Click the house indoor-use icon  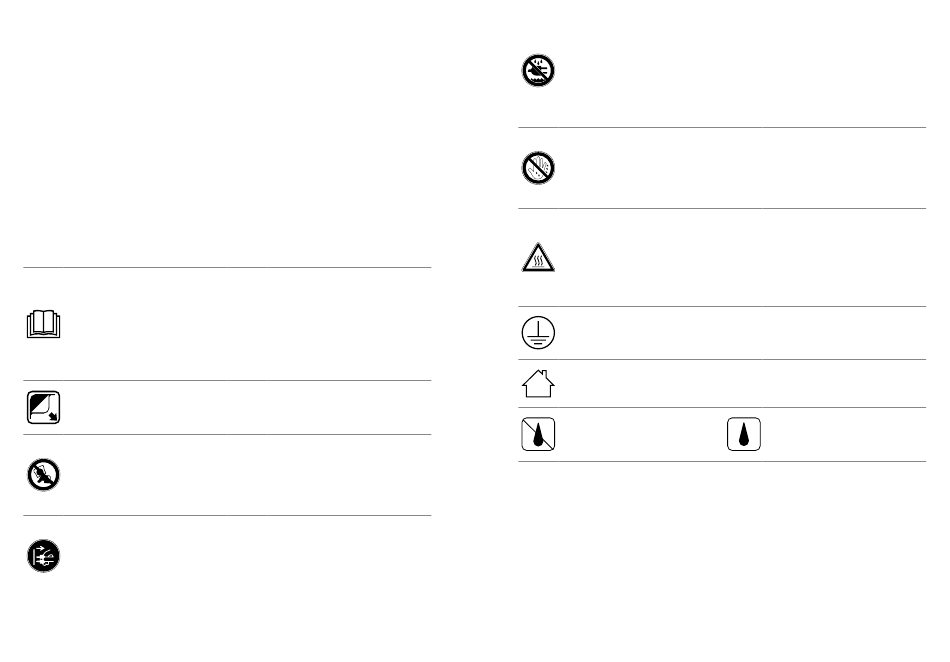539,383
